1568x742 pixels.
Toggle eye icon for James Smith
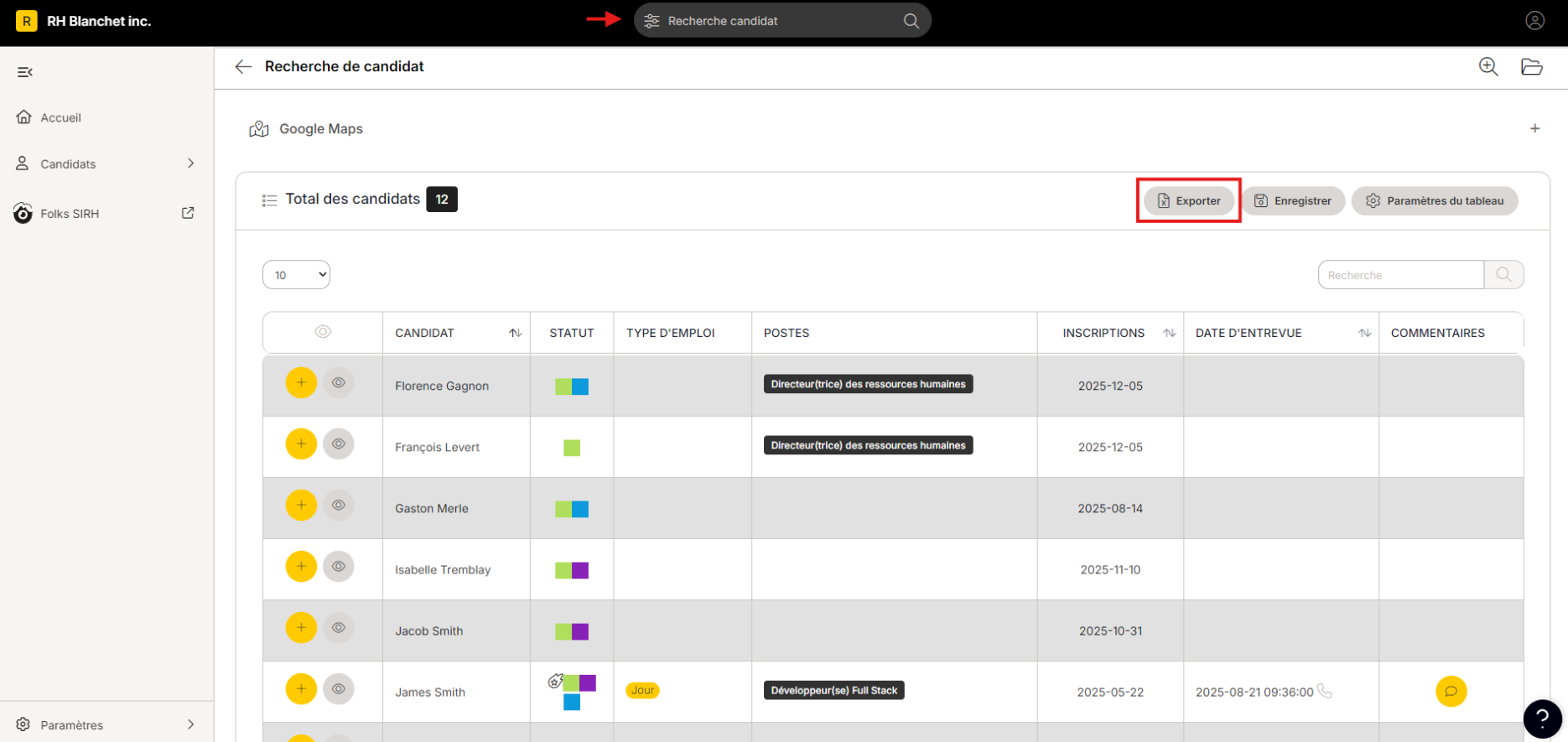[x=339, y=689]
